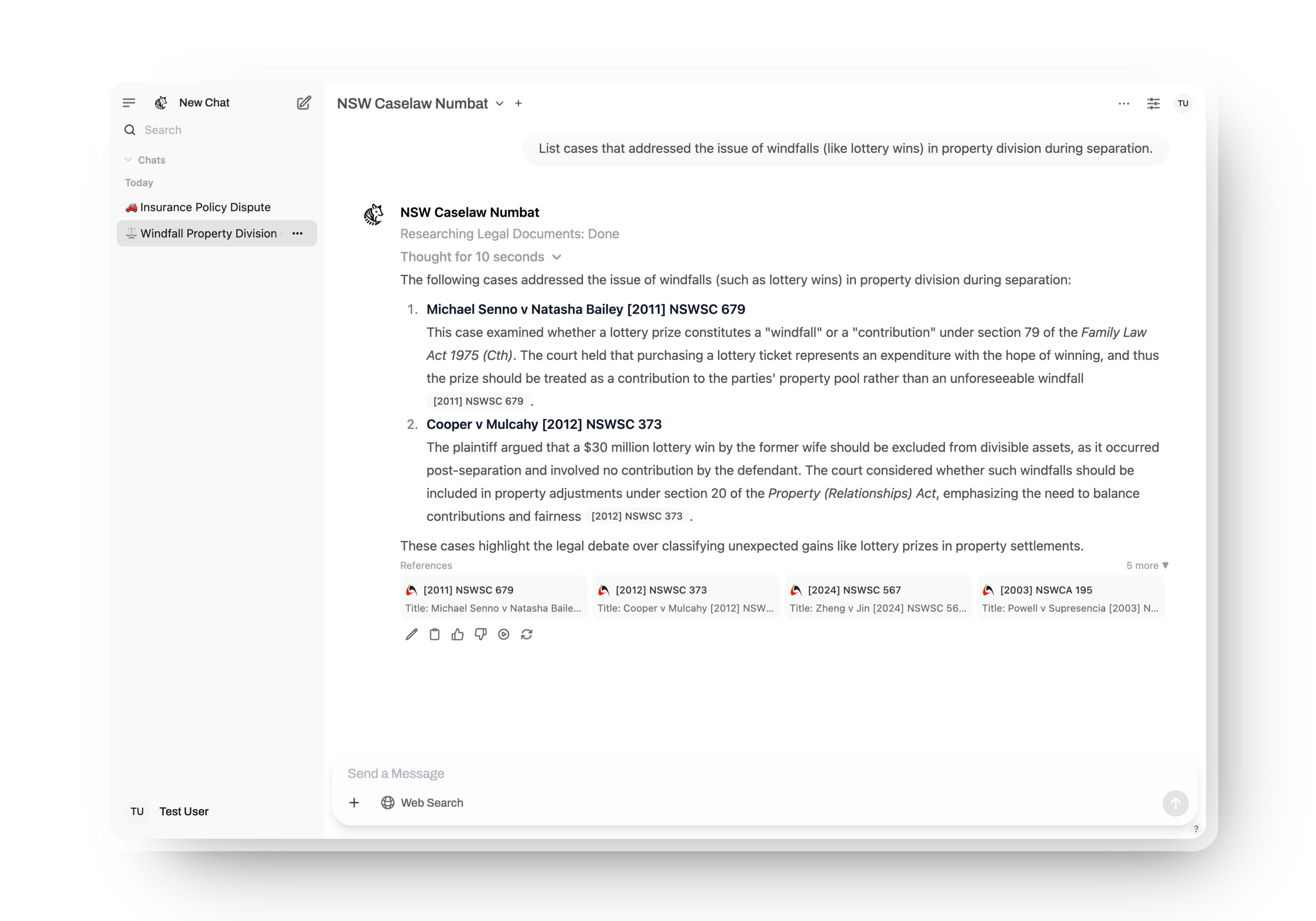Screen dimensions: 1316x921
Task: Copy the response with clipboard icon
Action: (435, 634)
